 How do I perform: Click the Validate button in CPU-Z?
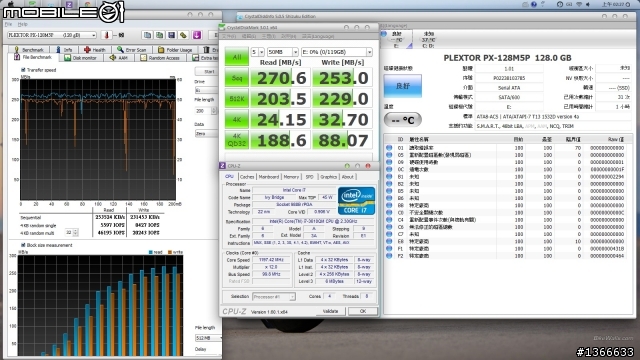tap(331, 311)
